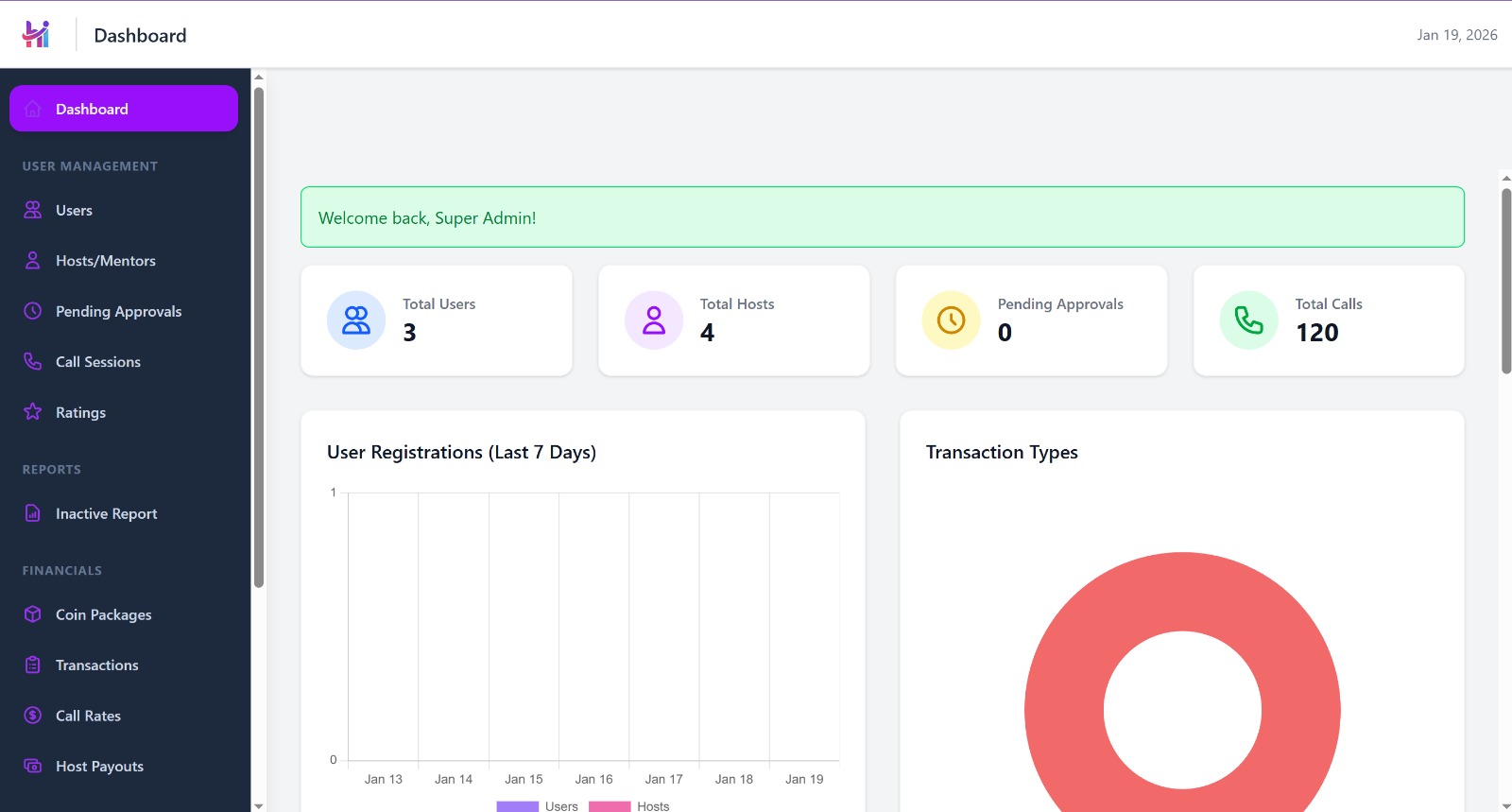
Task: Click the Ratings star icon
Action: 33,412
